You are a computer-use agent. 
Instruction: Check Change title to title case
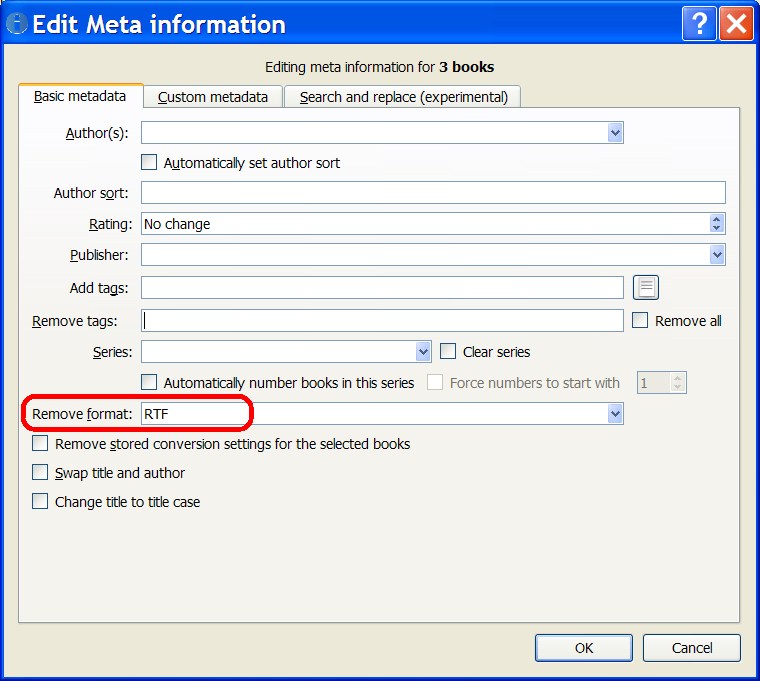click(x=40, y=502)
